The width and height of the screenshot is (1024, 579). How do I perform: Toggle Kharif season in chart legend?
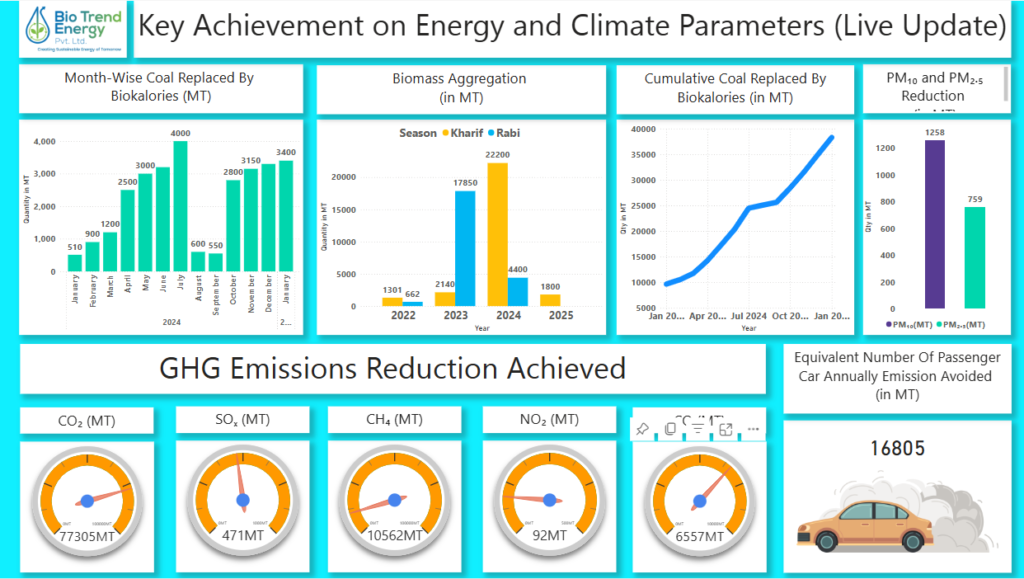pos(465,133)
